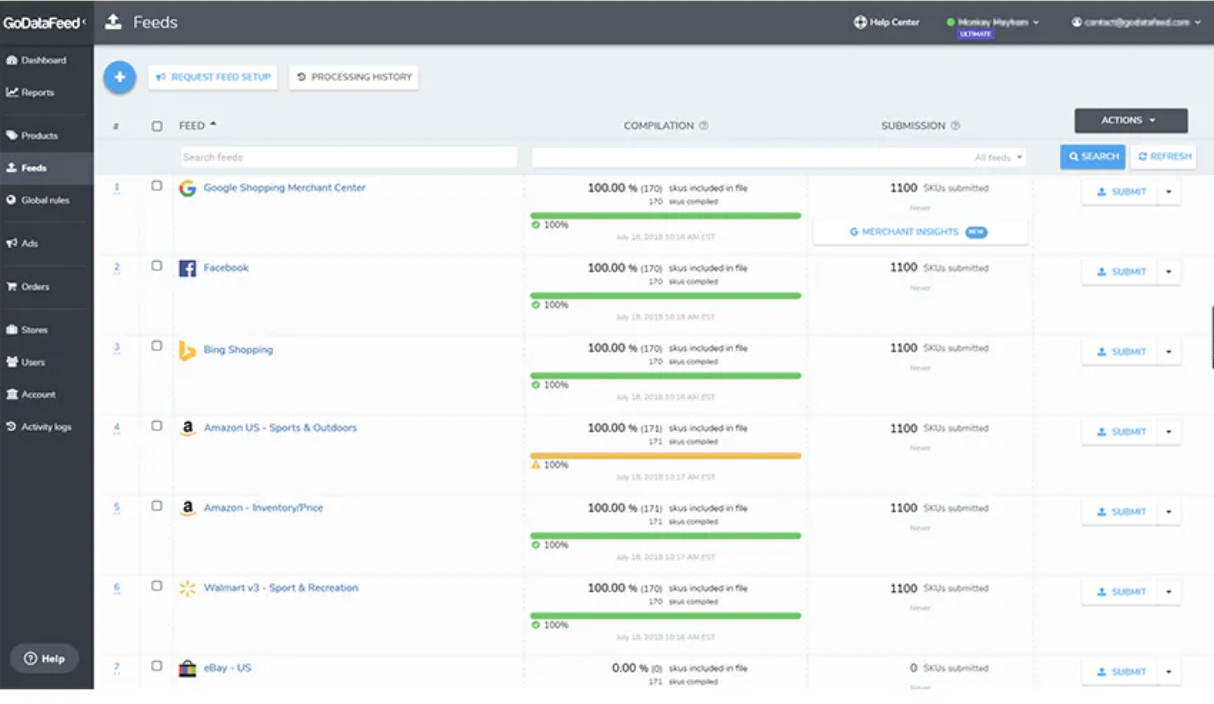Open Processing History
Screen dimensions: 1214x704
point(354,77)
